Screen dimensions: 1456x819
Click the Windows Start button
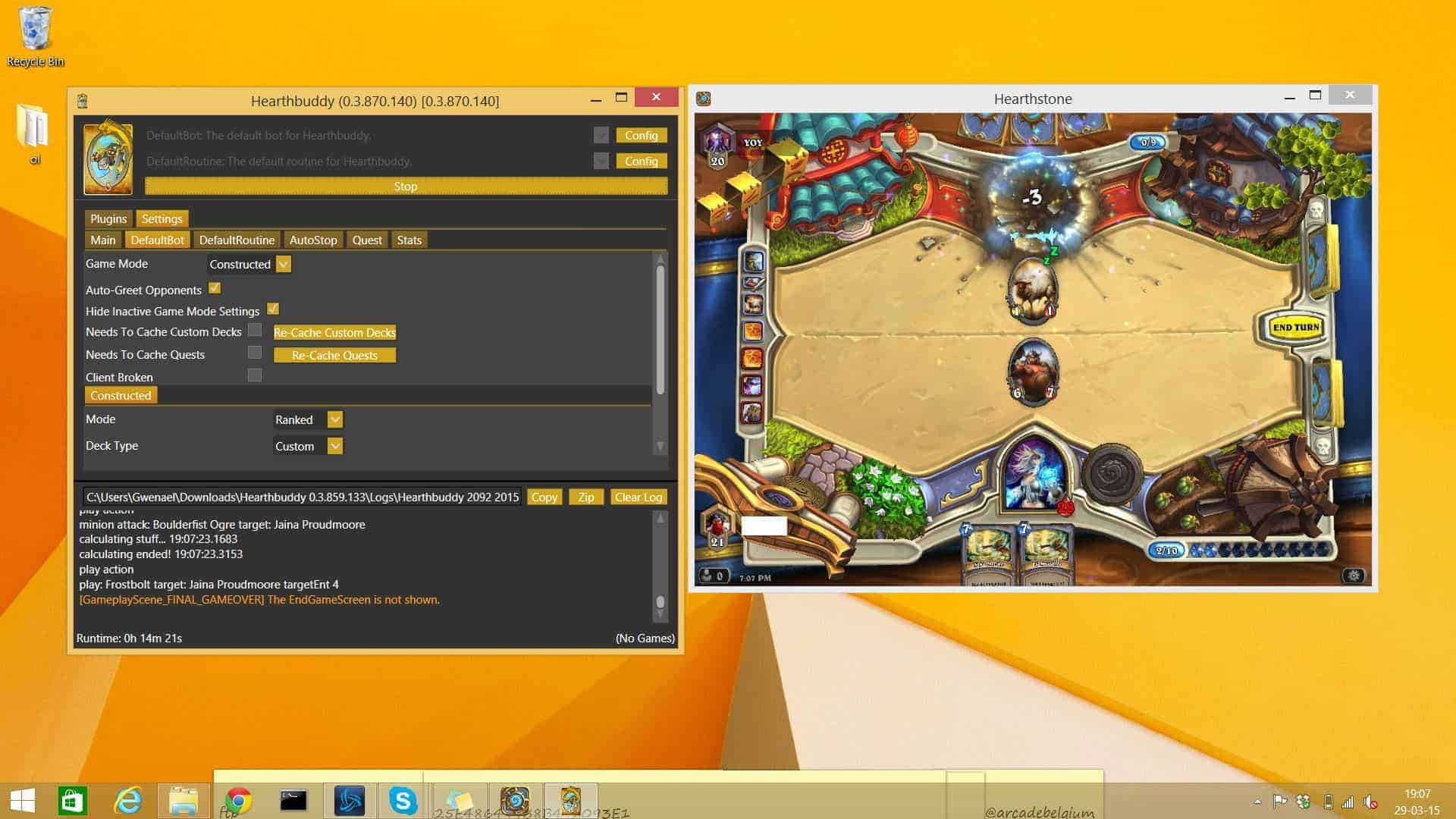[22, 801]
